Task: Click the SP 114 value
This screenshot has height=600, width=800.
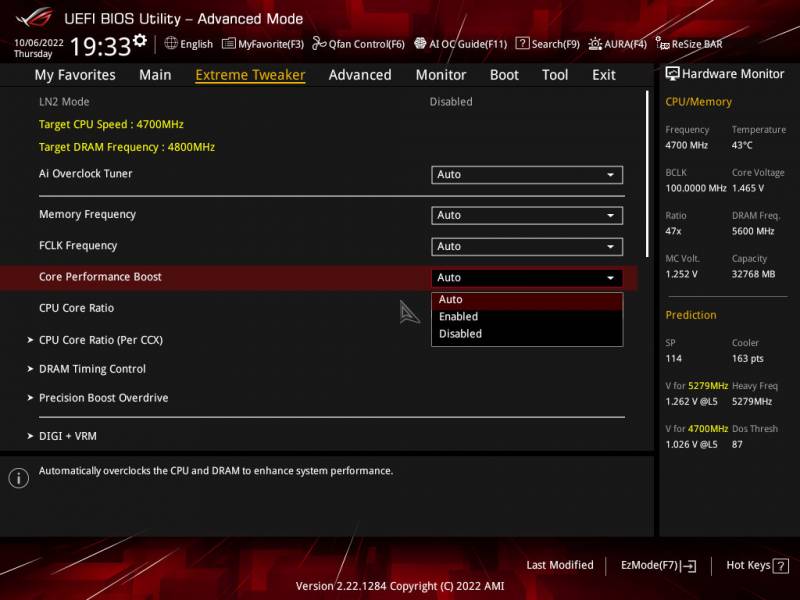Action: point(673,359)
